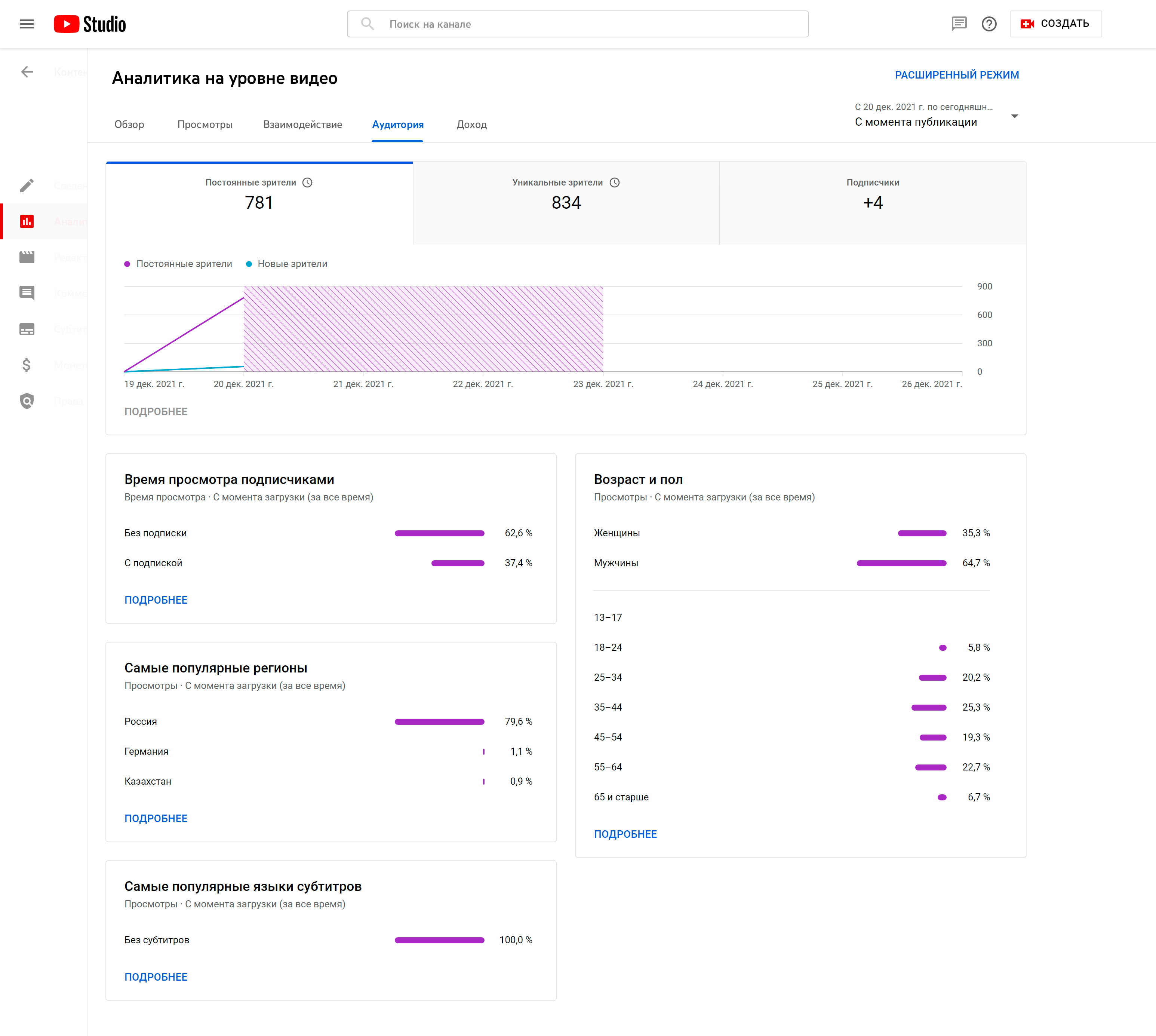Screen dimensions: 1156x1036
Task: Switch to the Доход tab
Action: click(471, 125)
